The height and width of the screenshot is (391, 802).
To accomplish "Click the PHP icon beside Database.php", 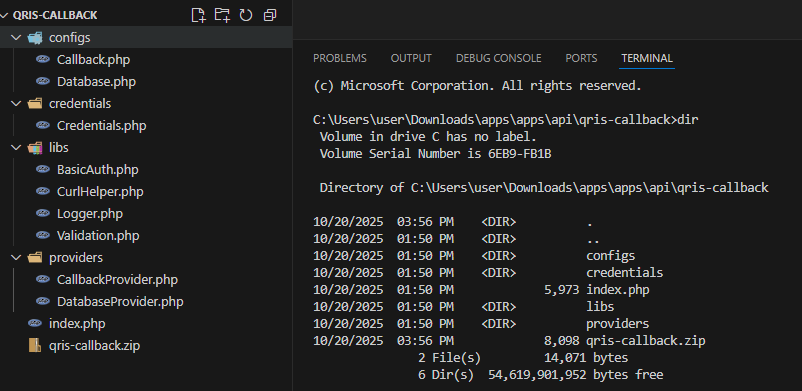I will [43, 81].
